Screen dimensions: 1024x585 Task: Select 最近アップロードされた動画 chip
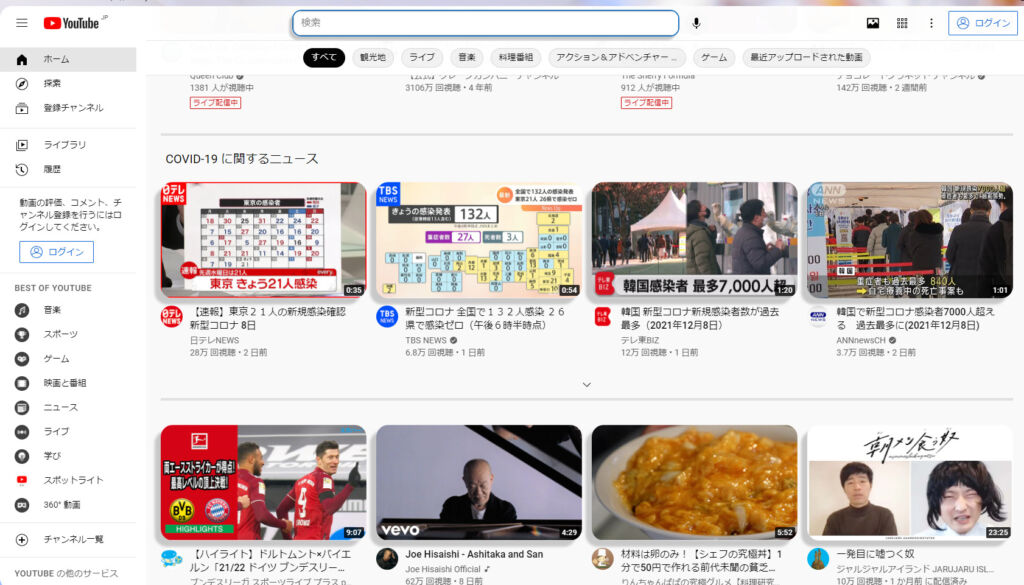click(807, 57)
